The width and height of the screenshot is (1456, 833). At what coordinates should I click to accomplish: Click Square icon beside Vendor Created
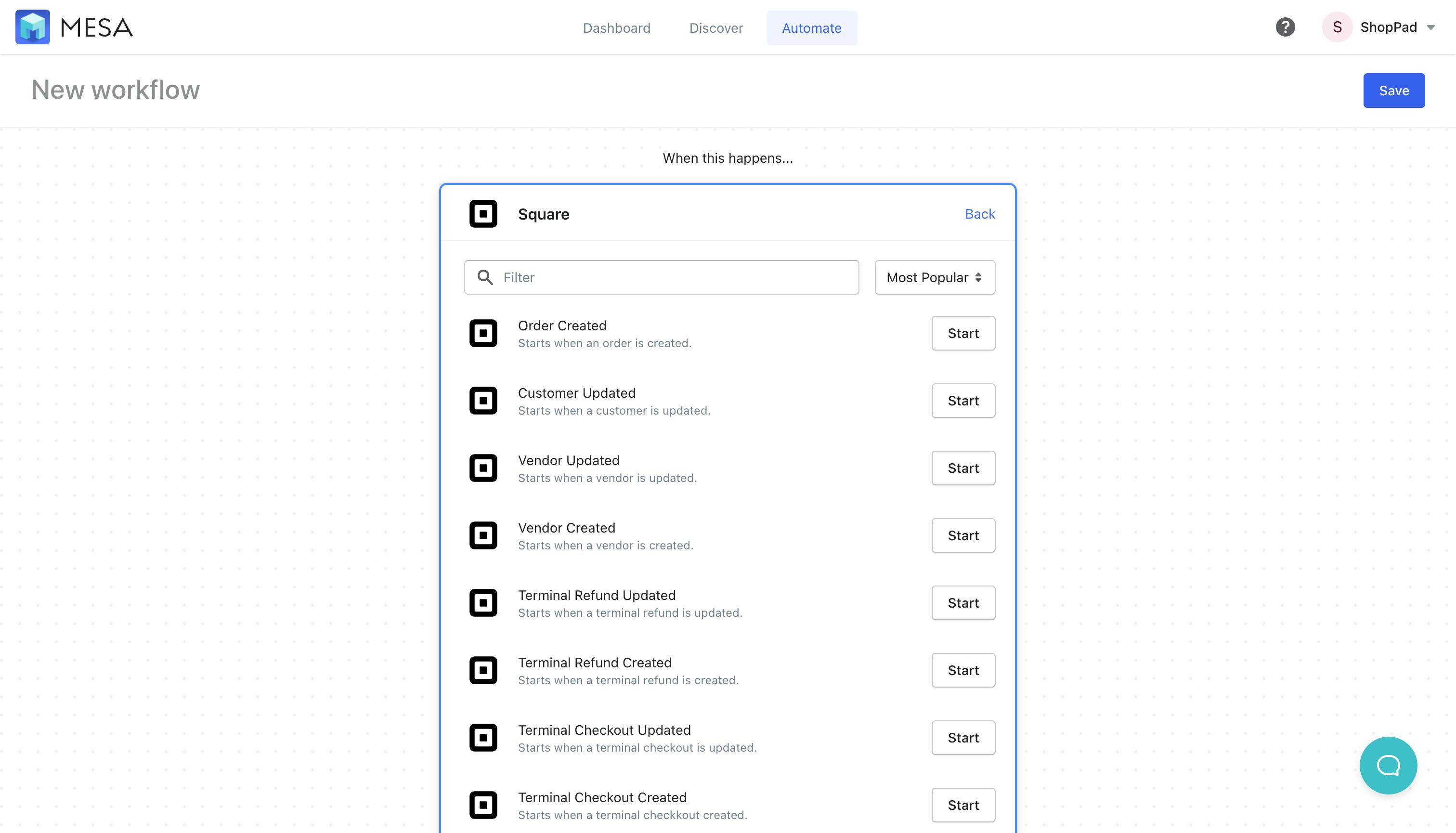pyautogui.click(x=483, y=535)
